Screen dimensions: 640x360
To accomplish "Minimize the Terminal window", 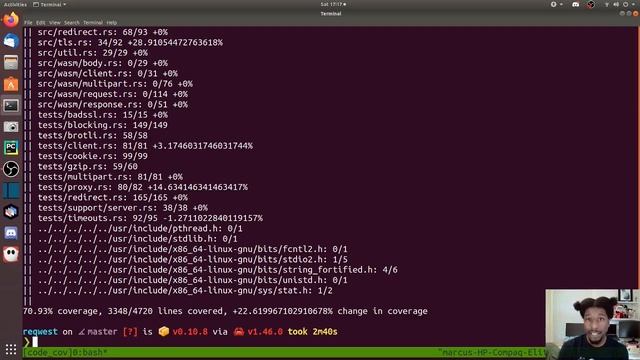I will click(x=622, y=13).
